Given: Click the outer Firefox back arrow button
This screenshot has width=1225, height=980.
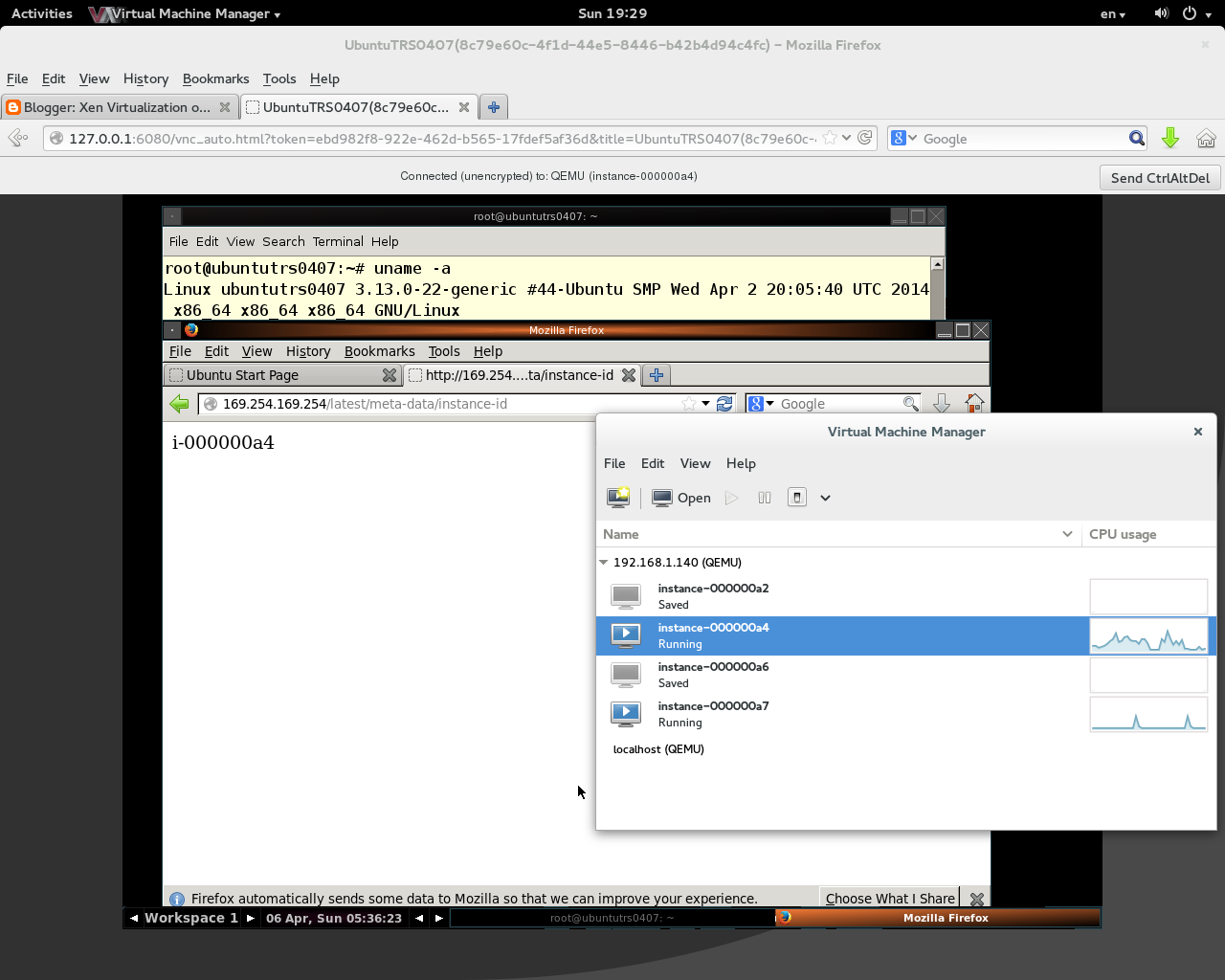Looking at the screenshot, I should 18,139.
